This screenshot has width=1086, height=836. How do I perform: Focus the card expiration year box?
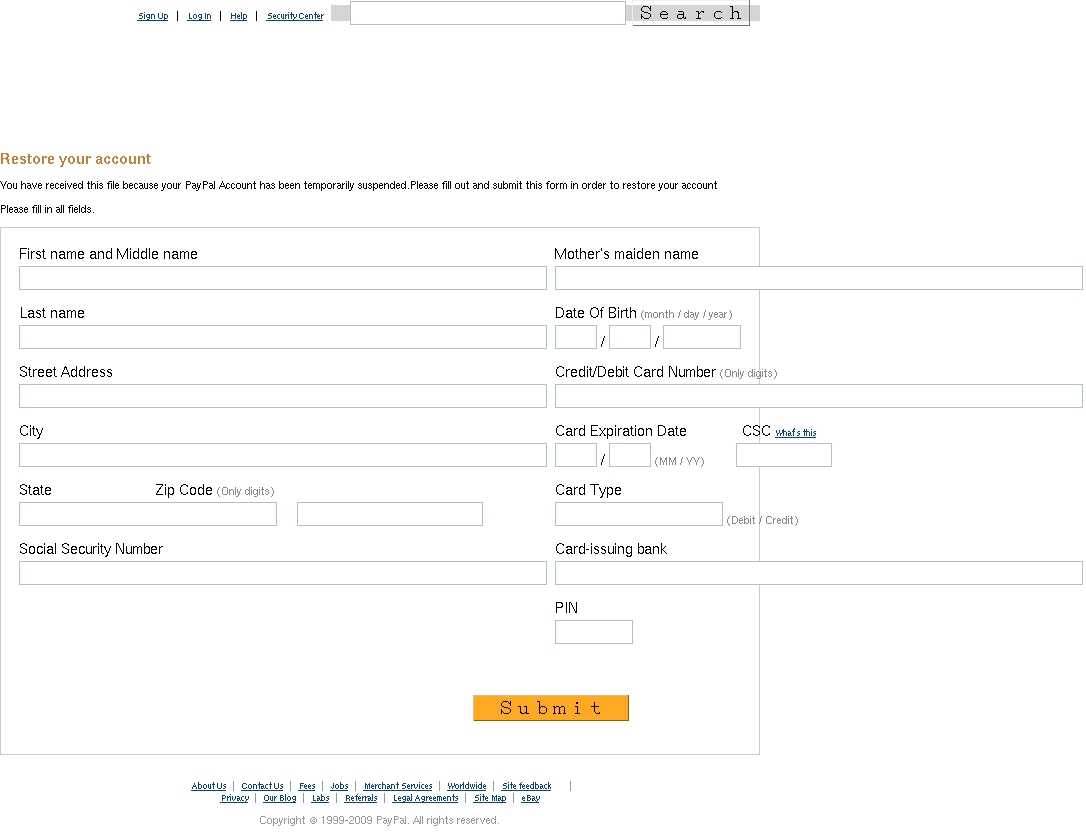[630, 455]
